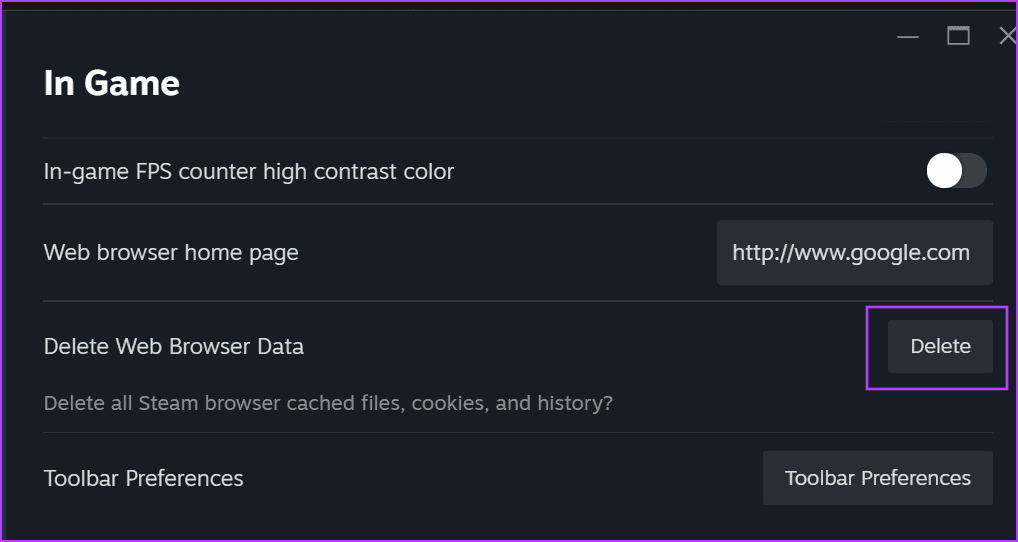The height and width of the screenshot is (542, 1018).
Task: Click the word Delete inside the highlighted button
Action: [940, 346]
